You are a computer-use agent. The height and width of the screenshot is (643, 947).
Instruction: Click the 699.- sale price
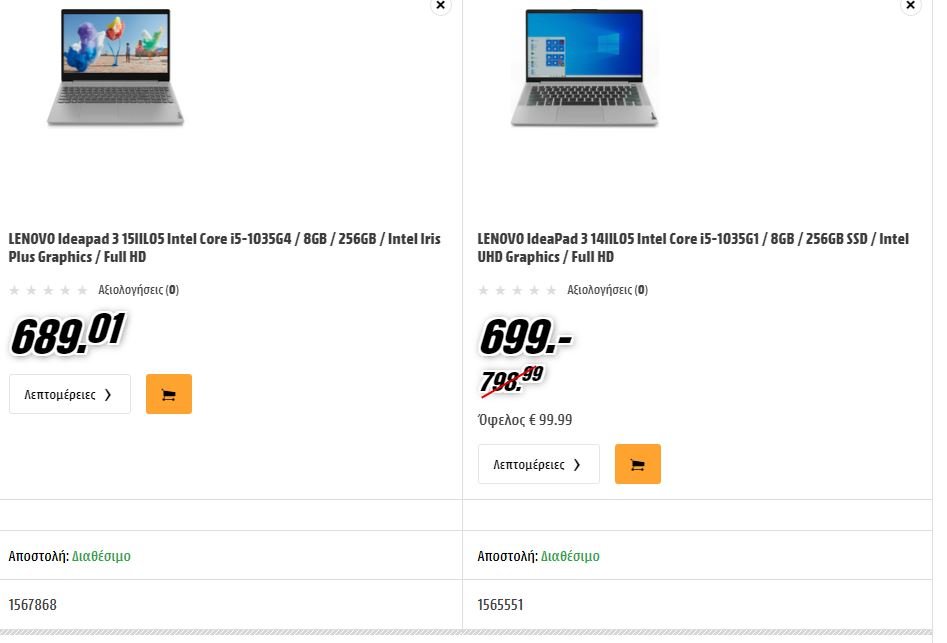coord(525,336)
